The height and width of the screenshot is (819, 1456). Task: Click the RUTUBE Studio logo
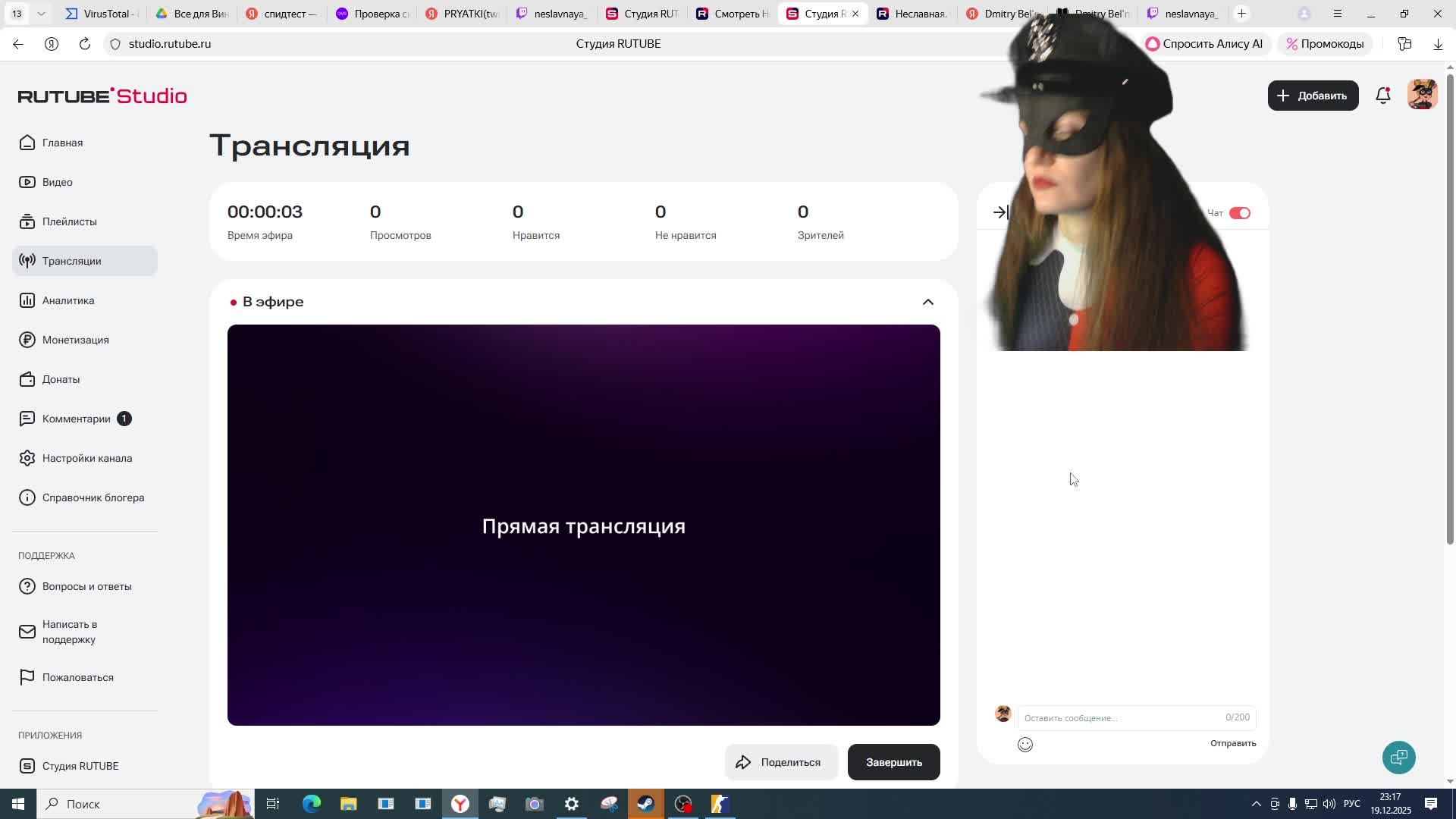(x=102, y=96)
